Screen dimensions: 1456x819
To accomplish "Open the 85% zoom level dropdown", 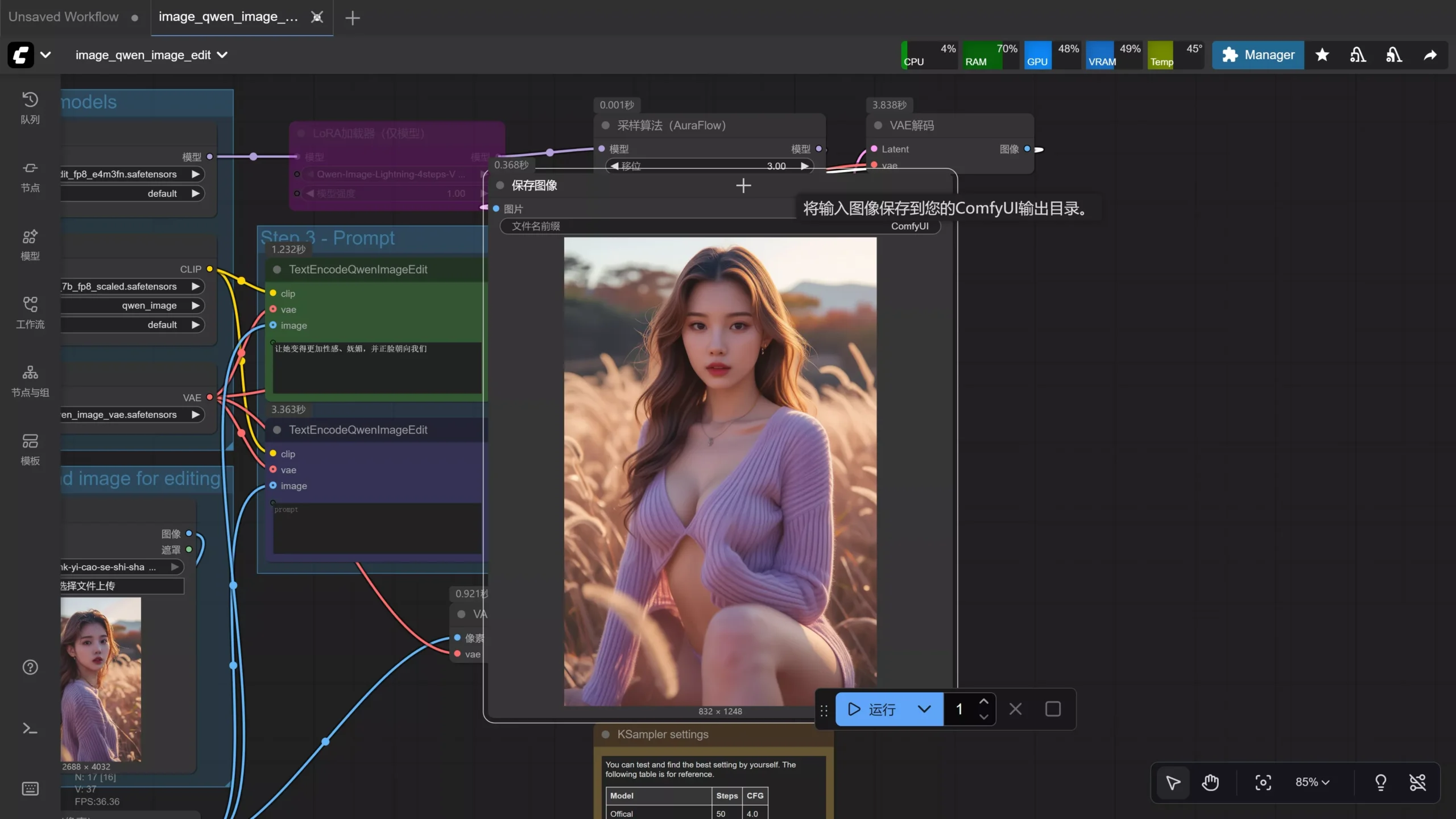I will (1312, 782).
